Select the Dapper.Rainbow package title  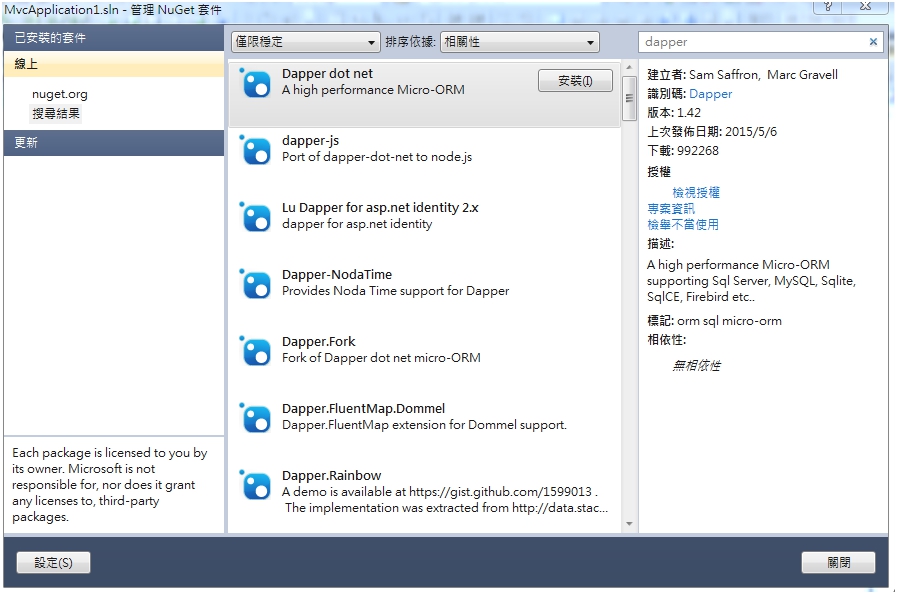point(331,475)
